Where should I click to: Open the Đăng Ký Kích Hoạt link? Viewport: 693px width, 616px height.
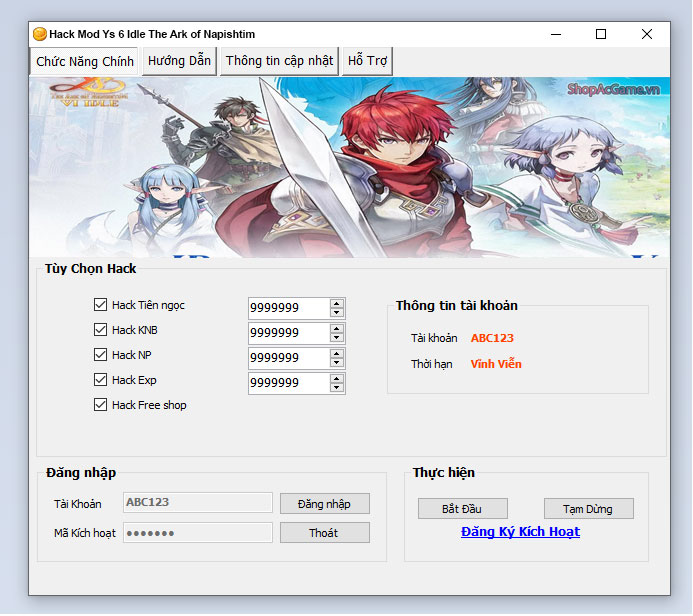click(520, 532)
